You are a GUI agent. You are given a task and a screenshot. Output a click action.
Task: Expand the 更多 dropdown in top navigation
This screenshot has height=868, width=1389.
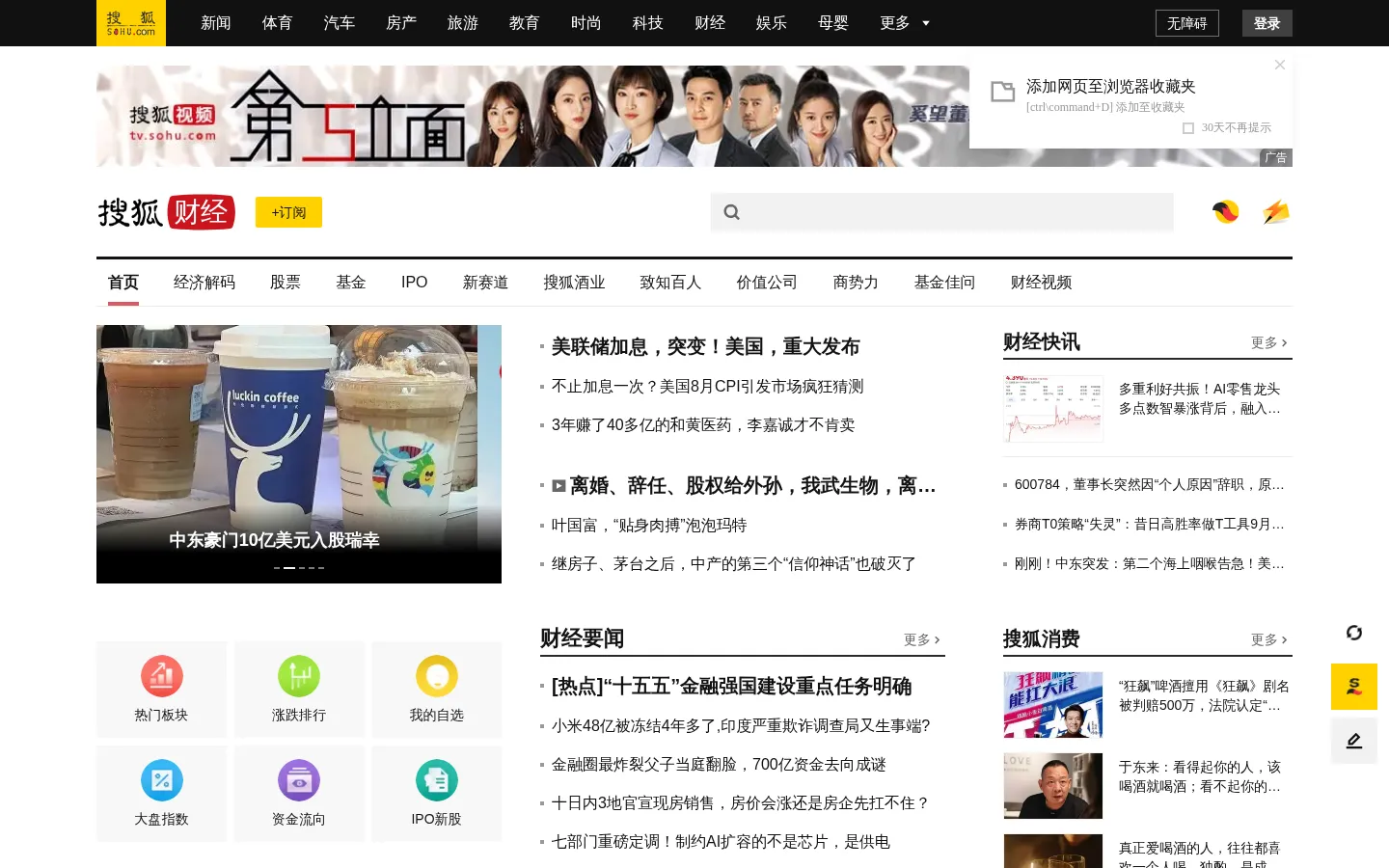click(905, 23)
